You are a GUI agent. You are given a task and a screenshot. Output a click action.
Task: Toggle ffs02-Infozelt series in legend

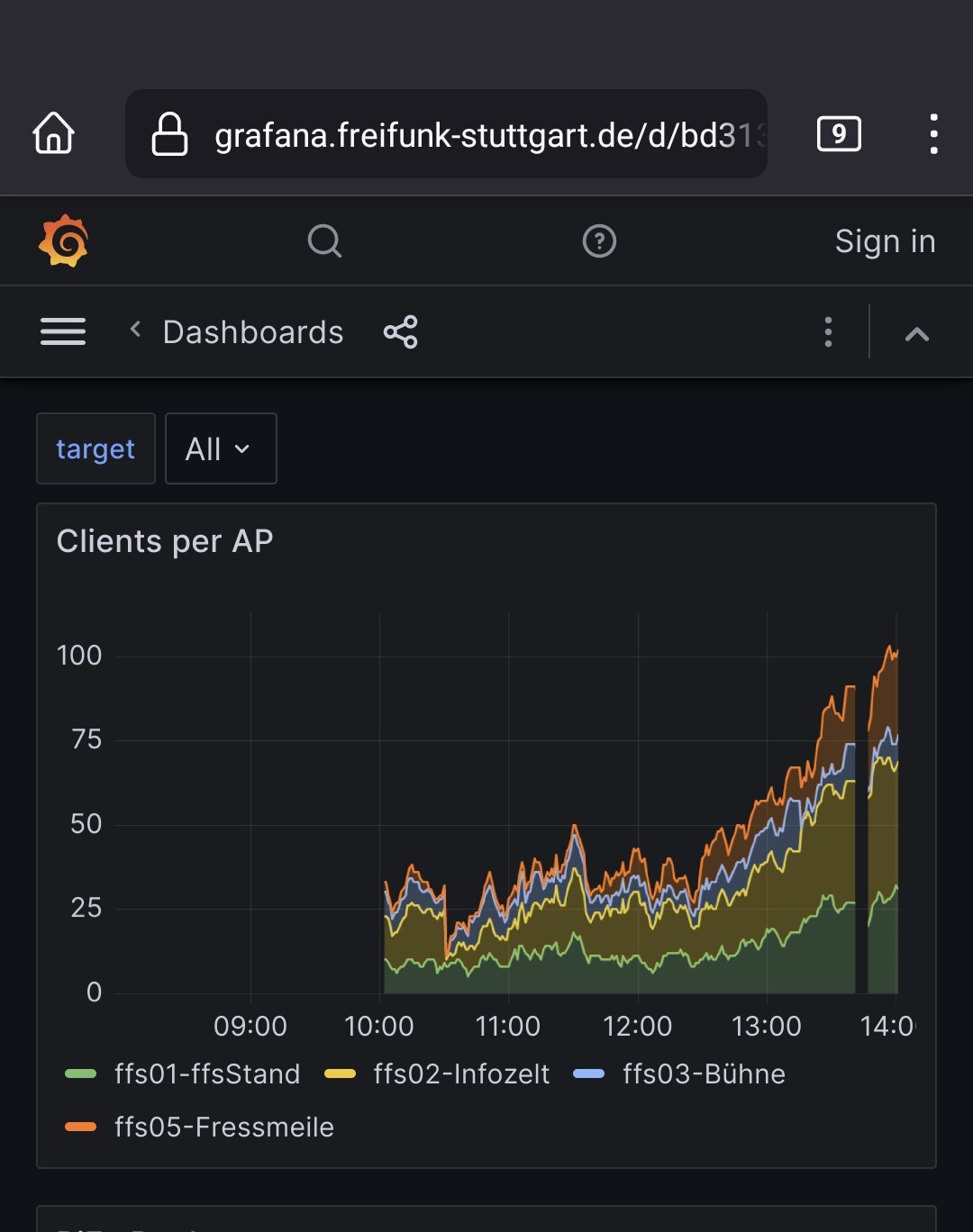click(x=460, y=1073)
